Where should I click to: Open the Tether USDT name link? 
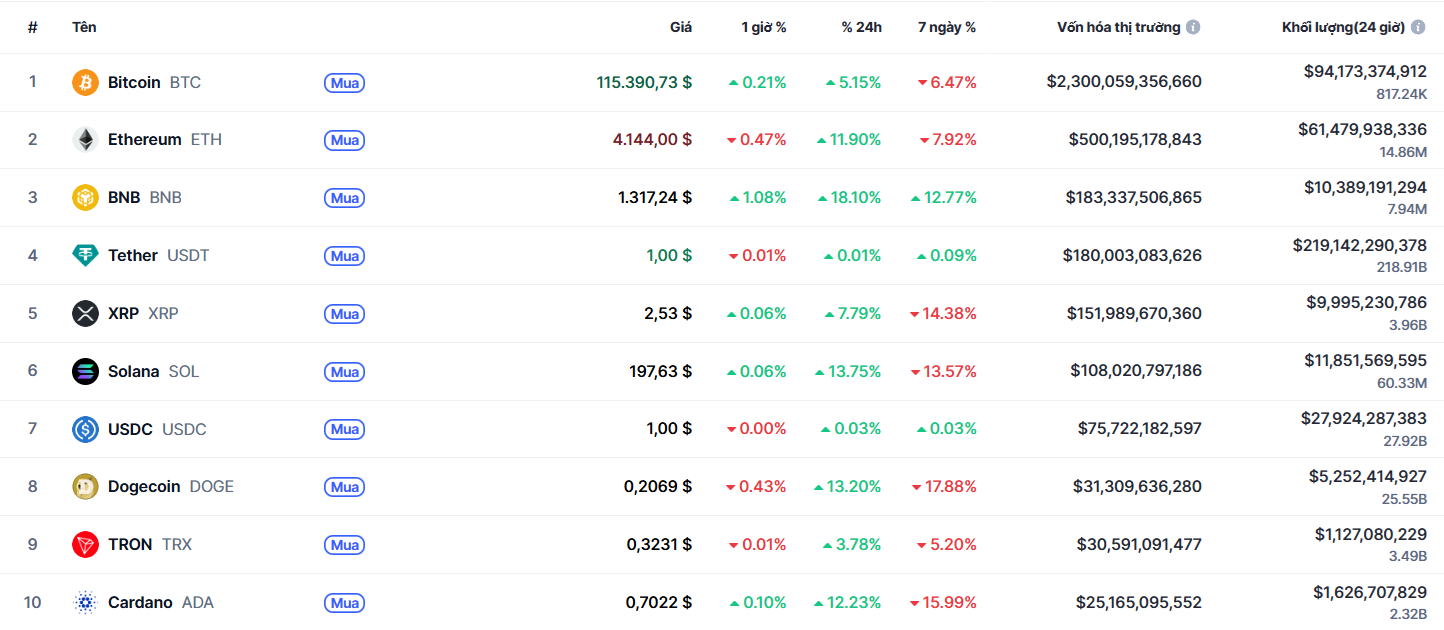159,256
